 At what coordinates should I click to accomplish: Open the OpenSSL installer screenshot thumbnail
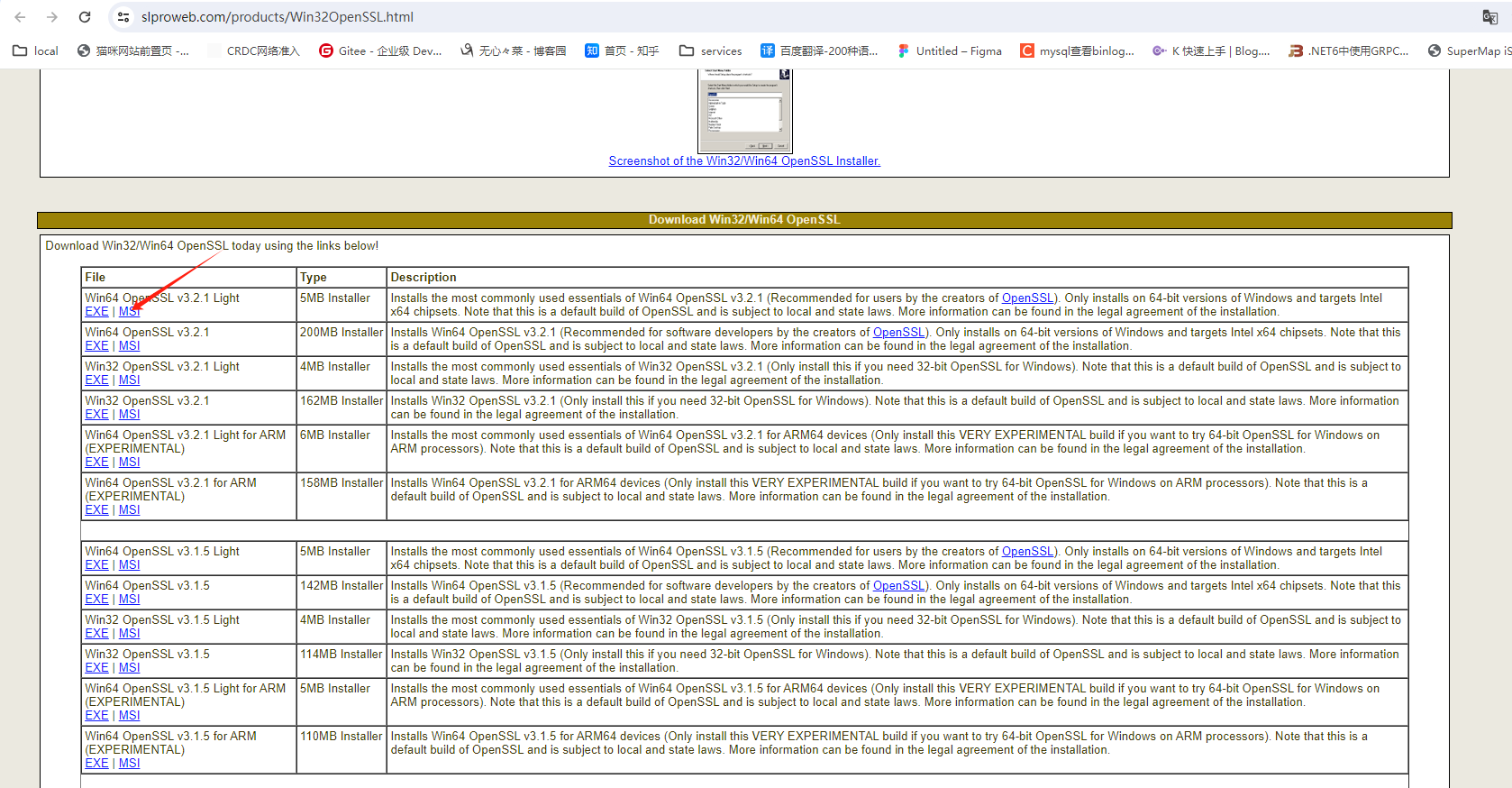744,110
